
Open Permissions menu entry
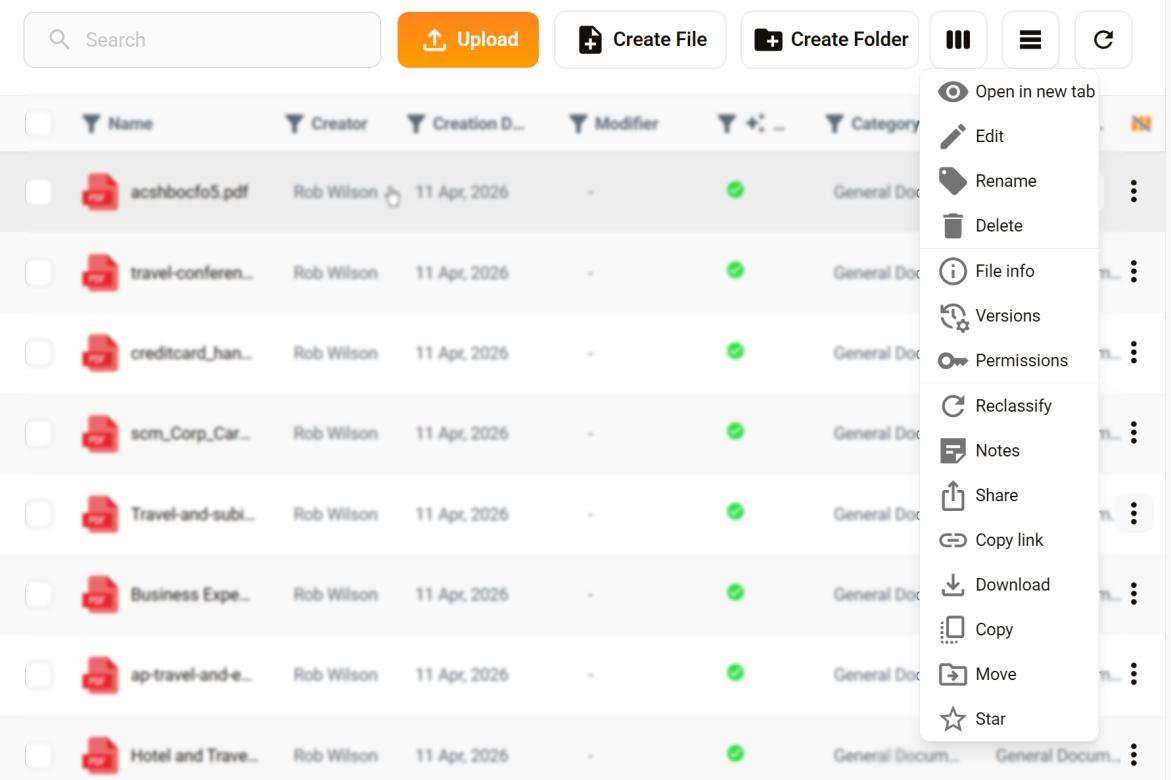point(1009,360)
